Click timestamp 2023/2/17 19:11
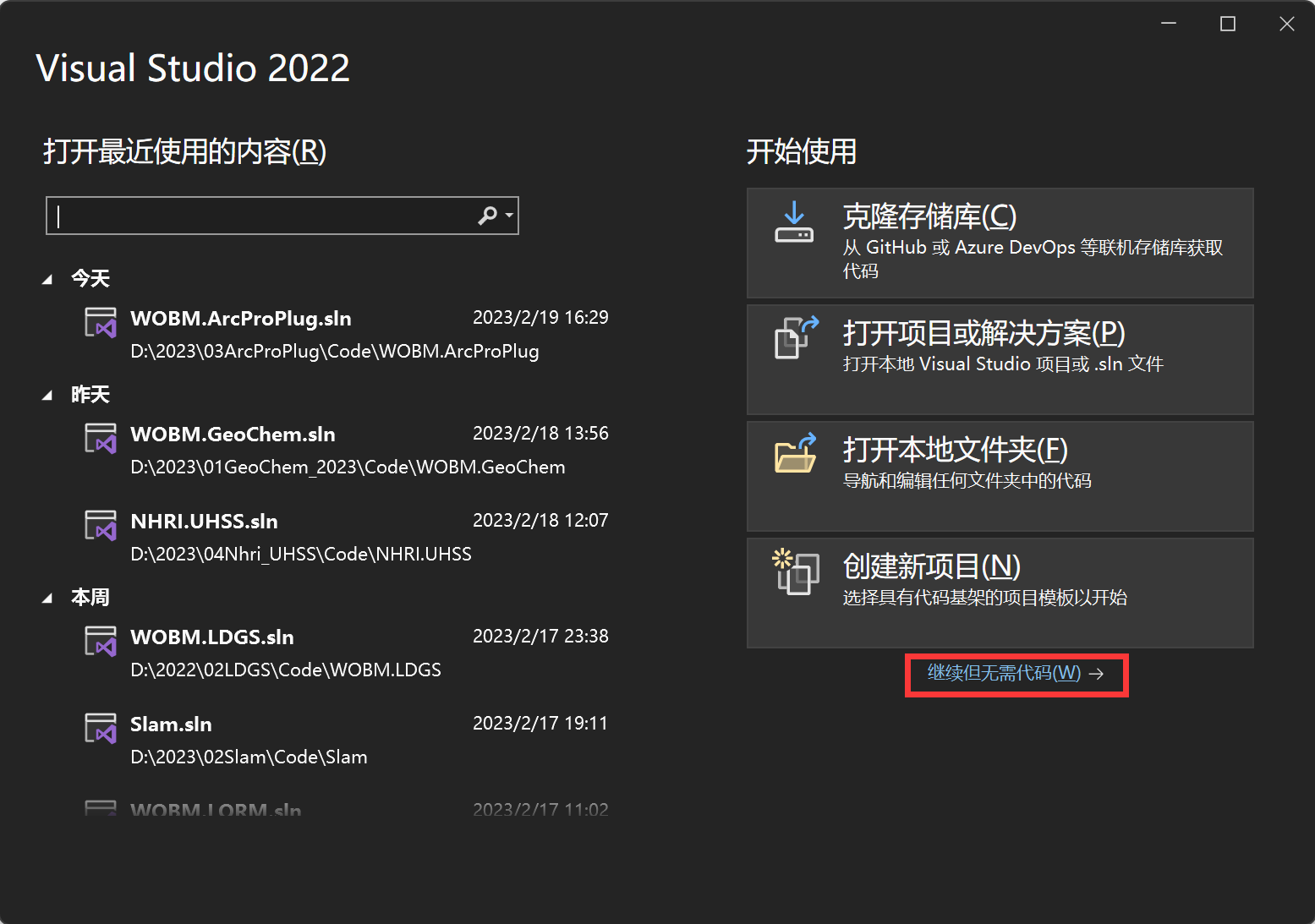 click(x=540, y=723)
